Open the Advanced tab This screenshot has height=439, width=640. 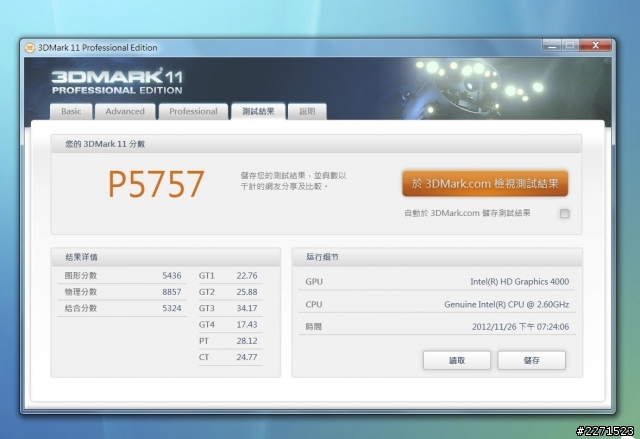125,111
